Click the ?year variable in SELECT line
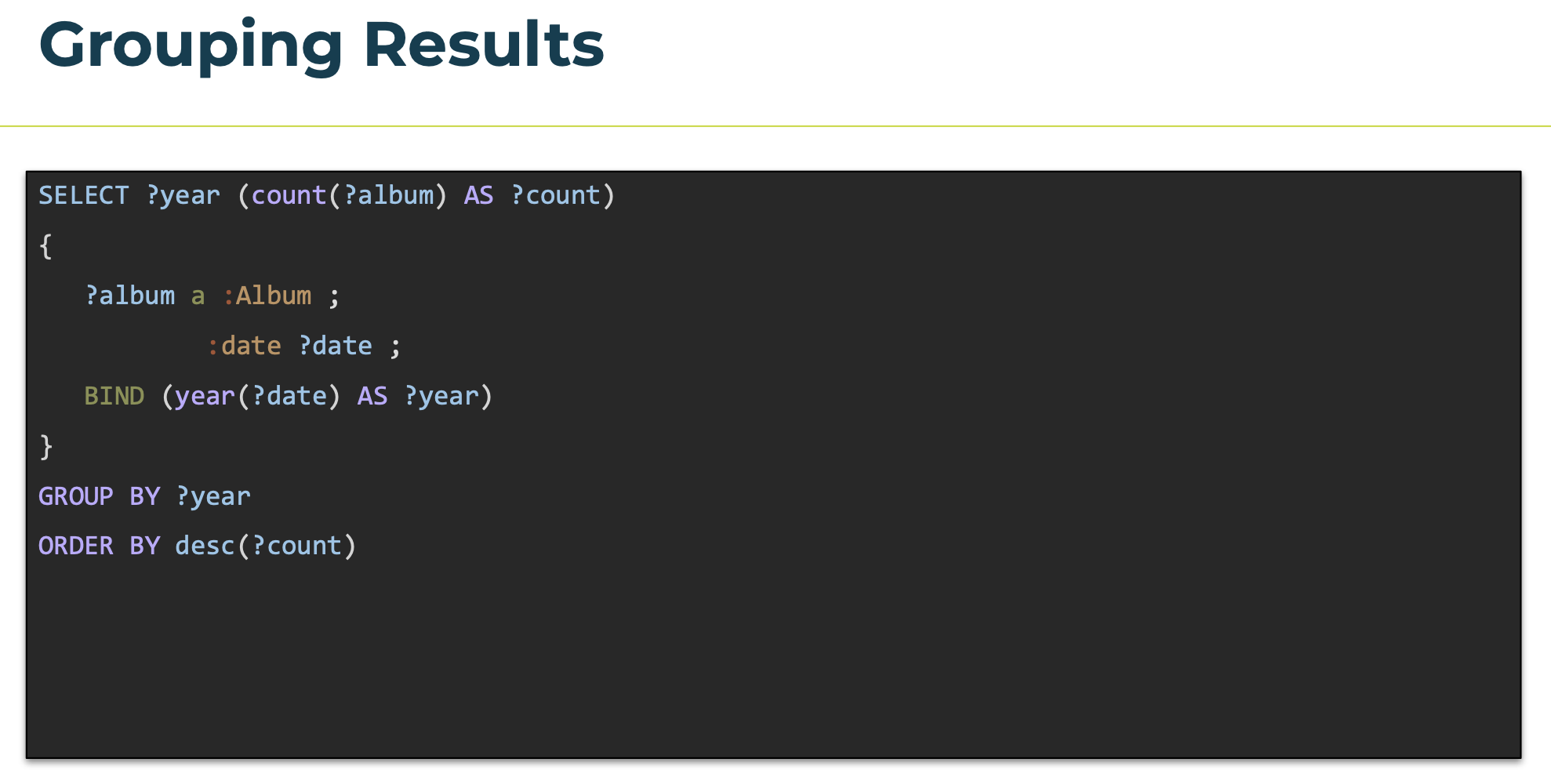 tap(183, 195)
